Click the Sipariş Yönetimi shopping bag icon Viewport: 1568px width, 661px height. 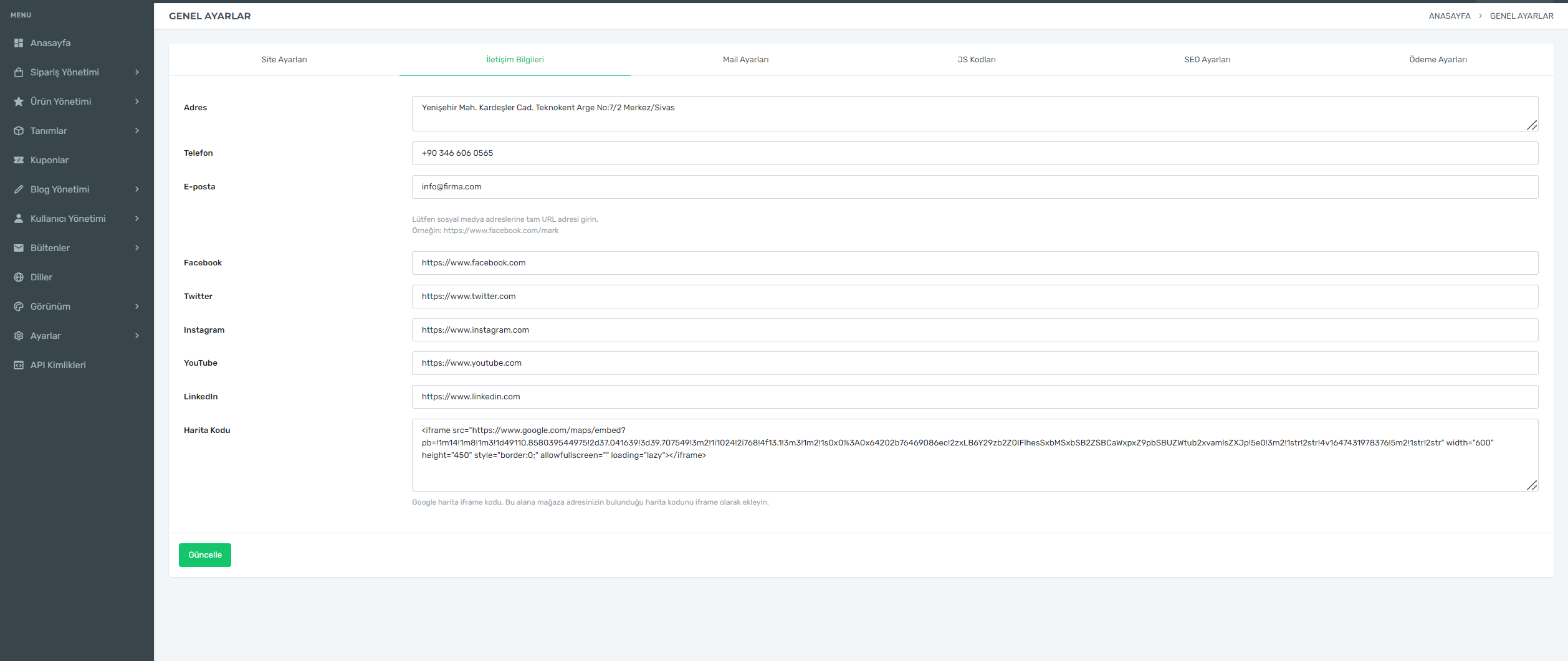[19, 72]
